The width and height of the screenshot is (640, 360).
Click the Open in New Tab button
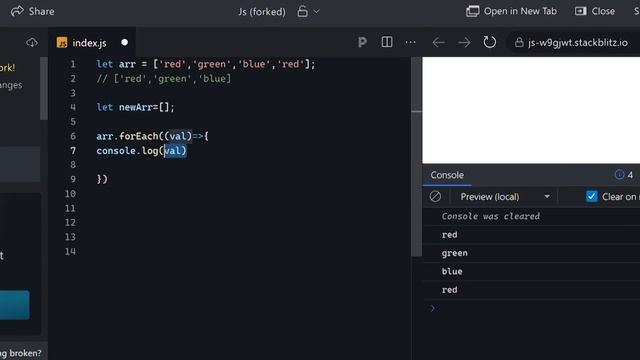pyautogui.click(x=511, y=11)
